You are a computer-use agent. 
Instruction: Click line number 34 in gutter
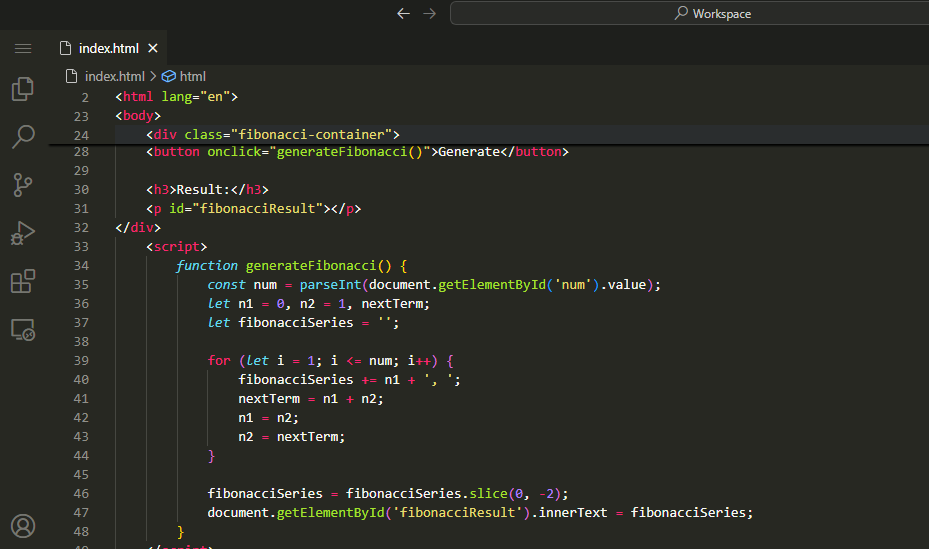coord(81,266)
